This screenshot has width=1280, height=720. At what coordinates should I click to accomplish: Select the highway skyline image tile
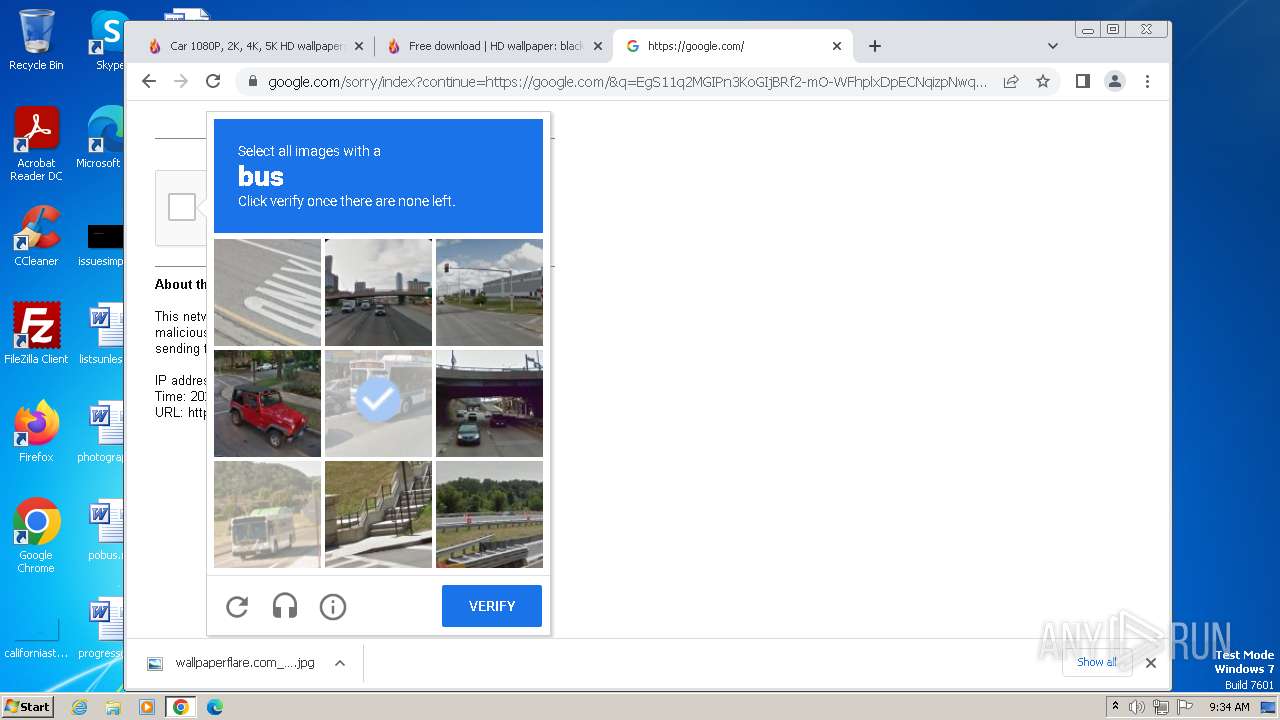[378, 292]
